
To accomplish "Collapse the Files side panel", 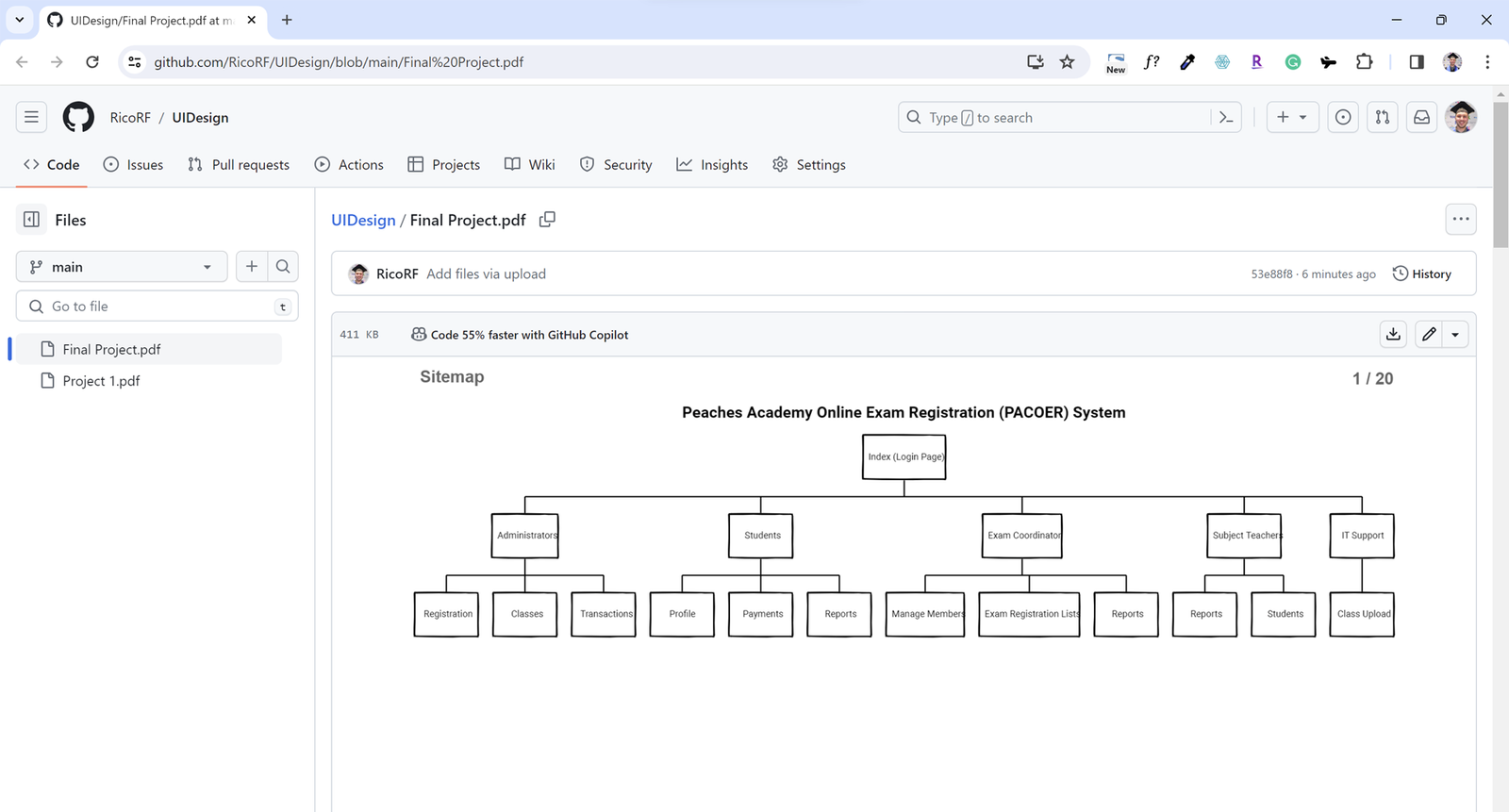I will pos(31,220).
